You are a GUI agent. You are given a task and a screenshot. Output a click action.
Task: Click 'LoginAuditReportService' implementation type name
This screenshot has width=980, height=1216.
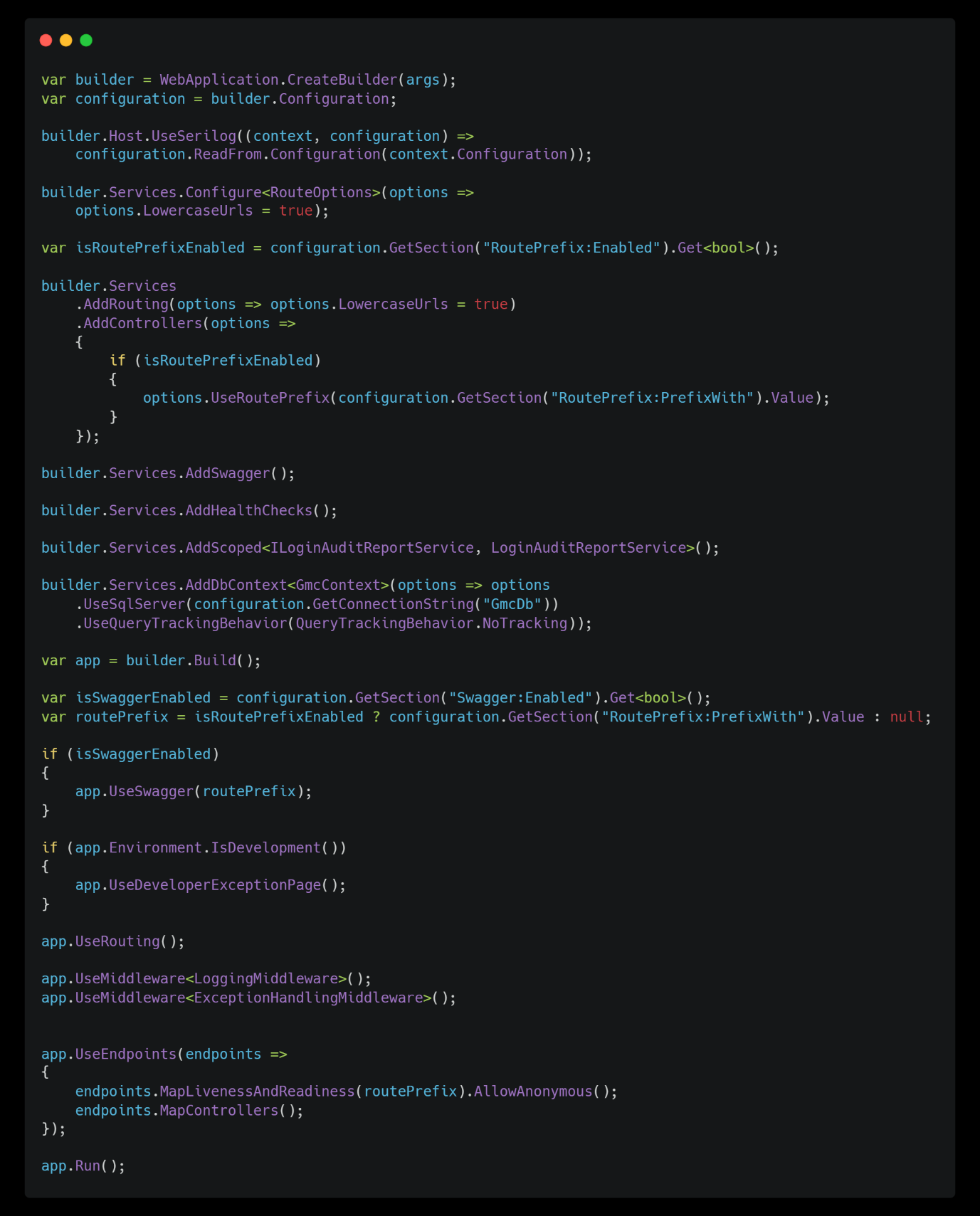coord(589,548)
